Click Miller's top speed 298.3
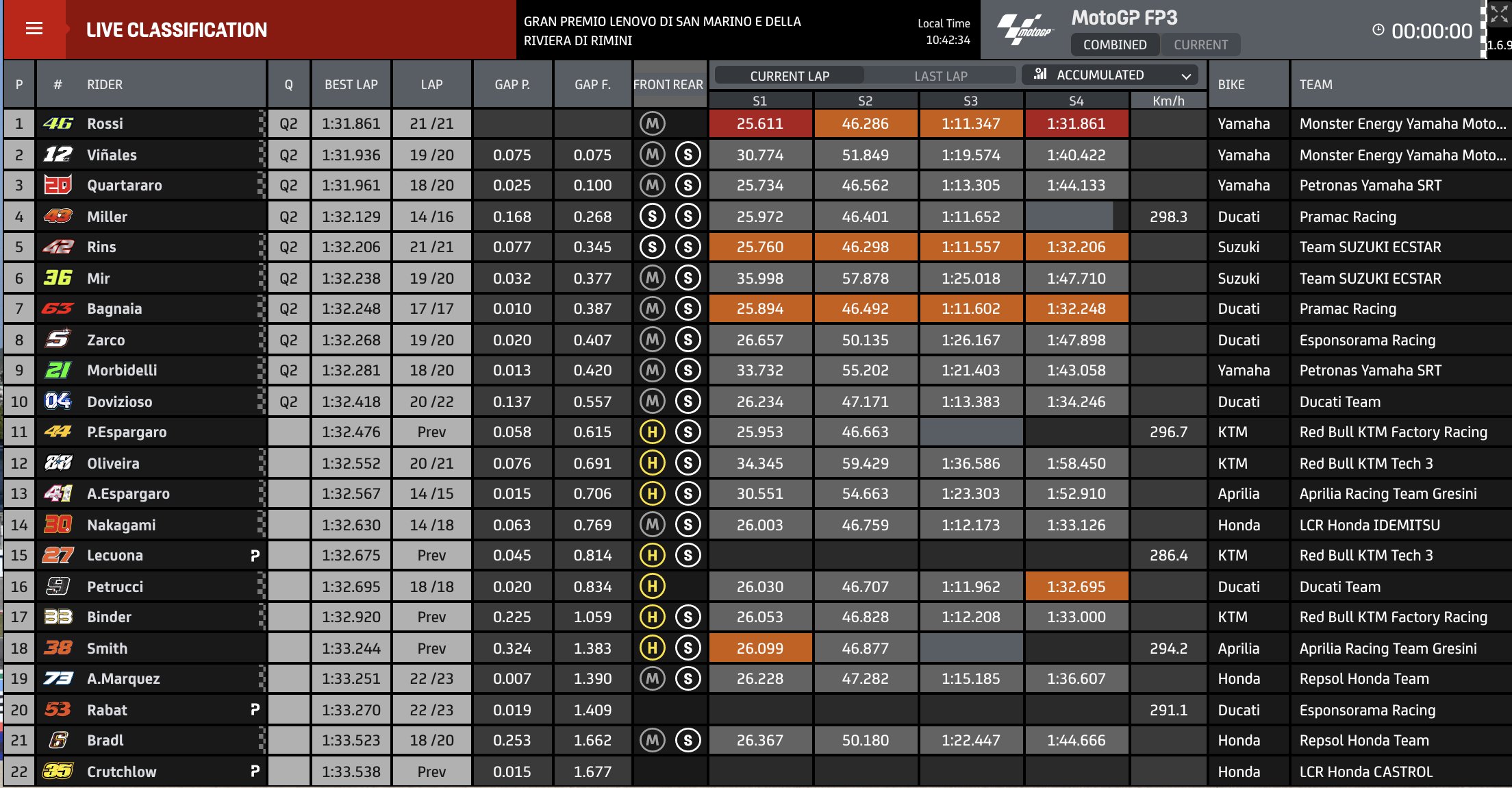The height and width of the screenshot is (788, 1512). [1168, 217]
